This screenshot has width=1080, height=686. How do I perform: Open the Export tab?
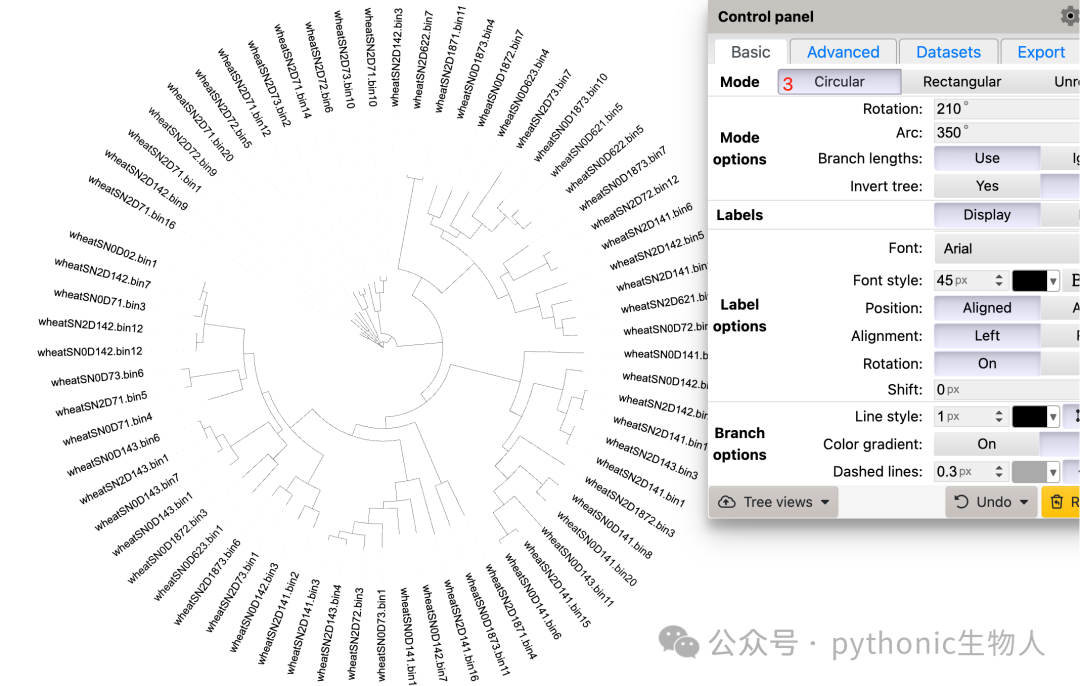[1041, 52]
